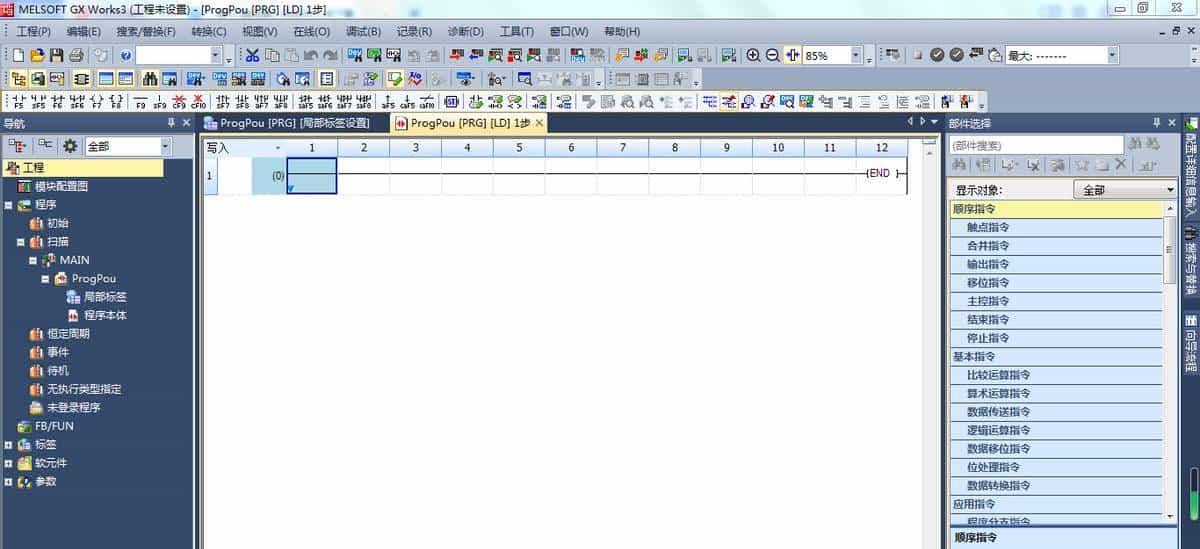
Task: Draw vertical line with sF9 icon
Action: pyautogui.click(x=160, y=101)
